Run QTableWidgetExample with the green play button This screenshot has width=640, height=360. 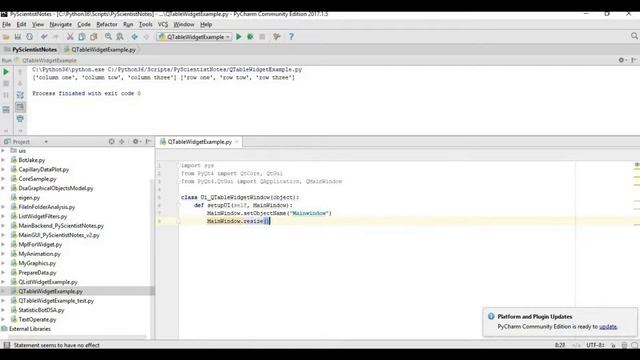tap(239, 37)
